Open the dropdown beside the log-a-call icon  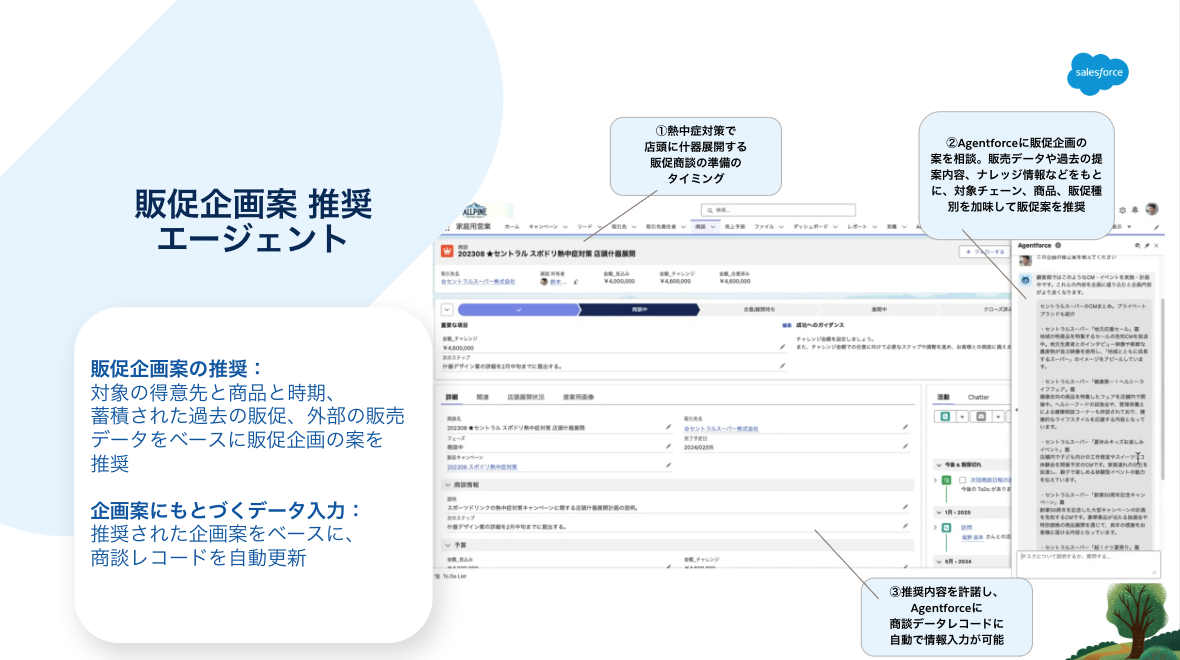click(x=962, y=416)
